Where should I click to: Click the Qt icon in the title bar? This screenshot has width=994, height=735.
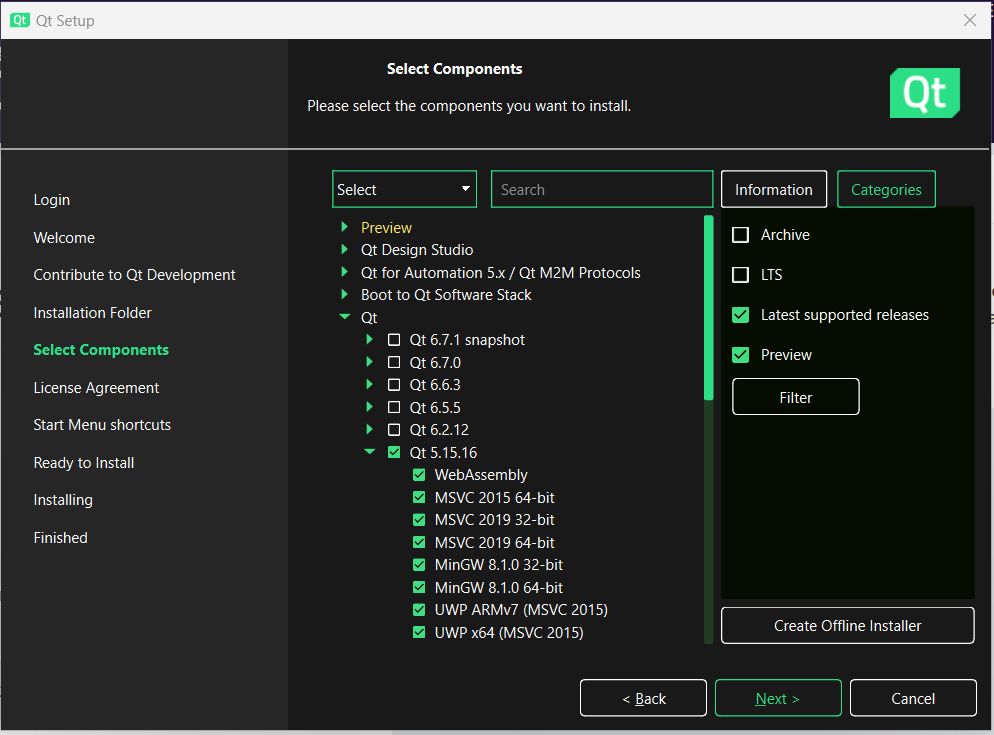click(21, 20)
